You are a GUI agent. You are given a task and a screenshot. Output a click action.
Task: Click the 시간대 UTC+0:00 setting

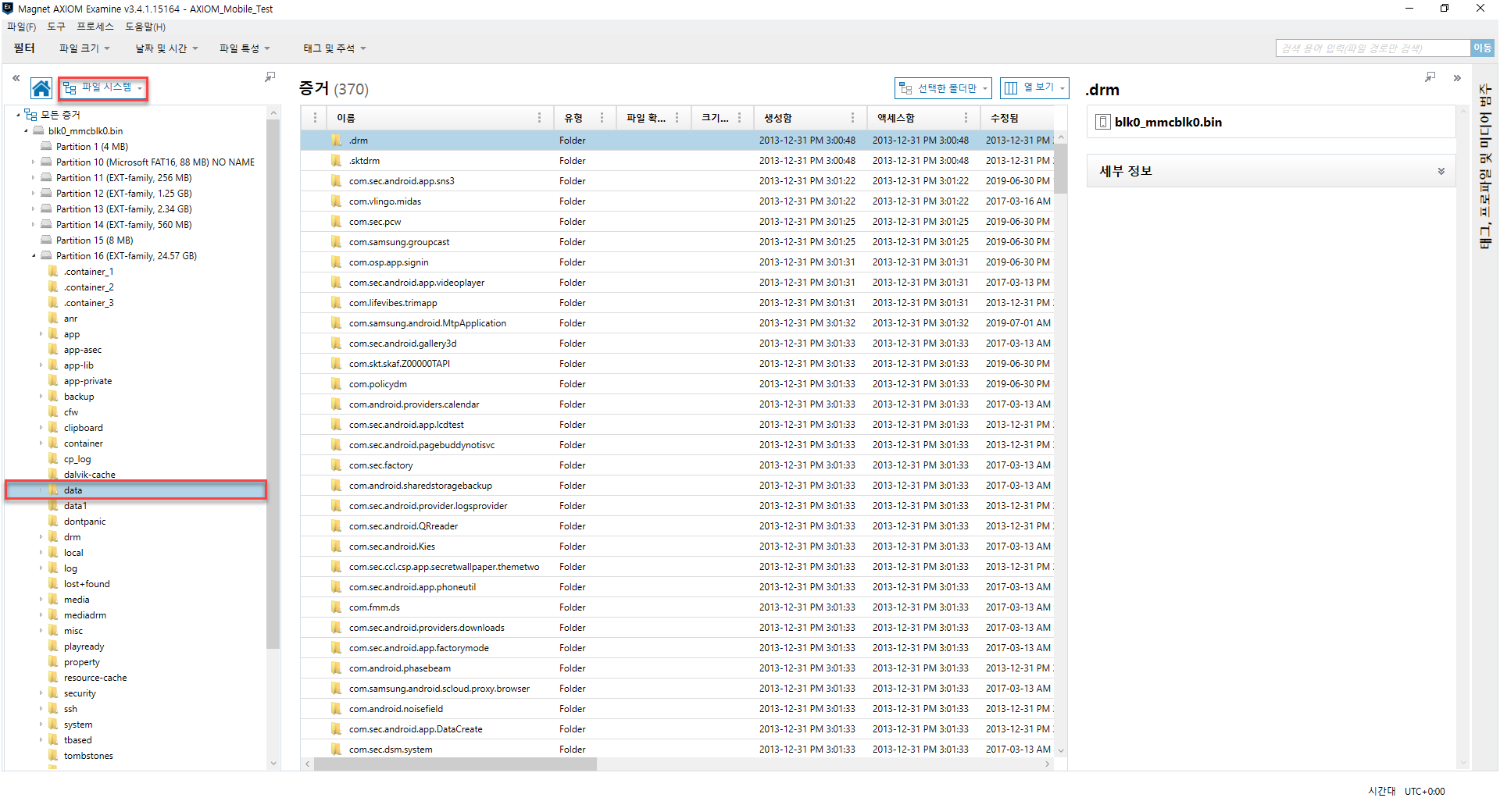click(x=1406, y=791)
